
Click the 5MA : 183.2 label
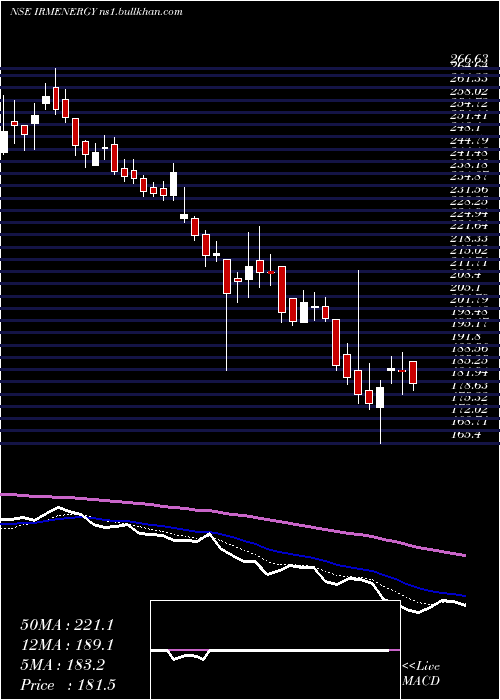62,665
